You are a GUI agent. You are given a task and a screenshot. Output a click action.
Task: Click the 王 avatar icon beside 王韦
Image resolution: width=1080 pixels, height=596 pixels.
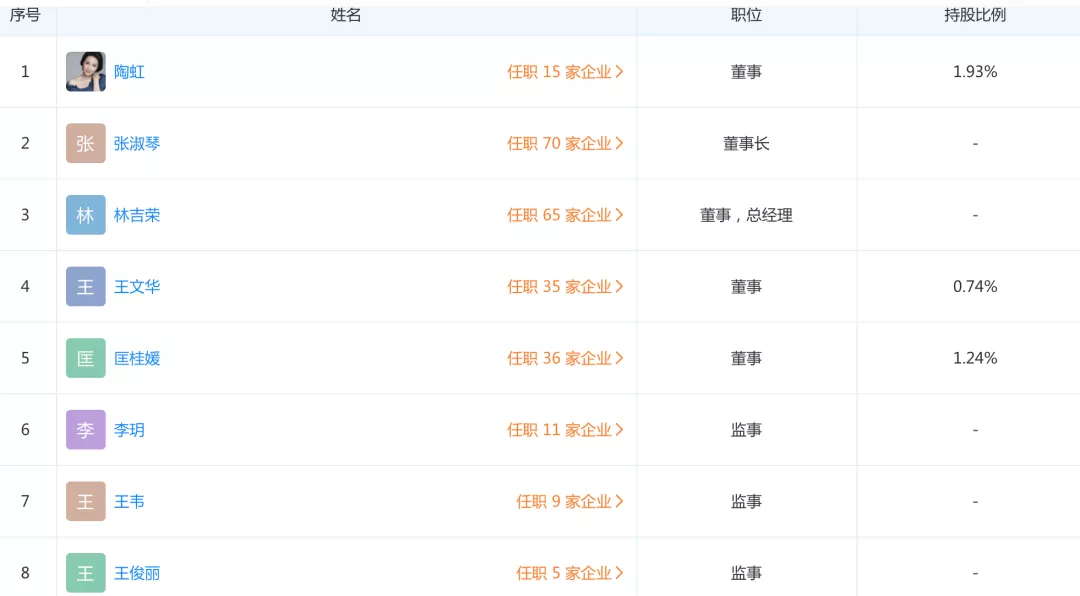(x=85, y=502)
